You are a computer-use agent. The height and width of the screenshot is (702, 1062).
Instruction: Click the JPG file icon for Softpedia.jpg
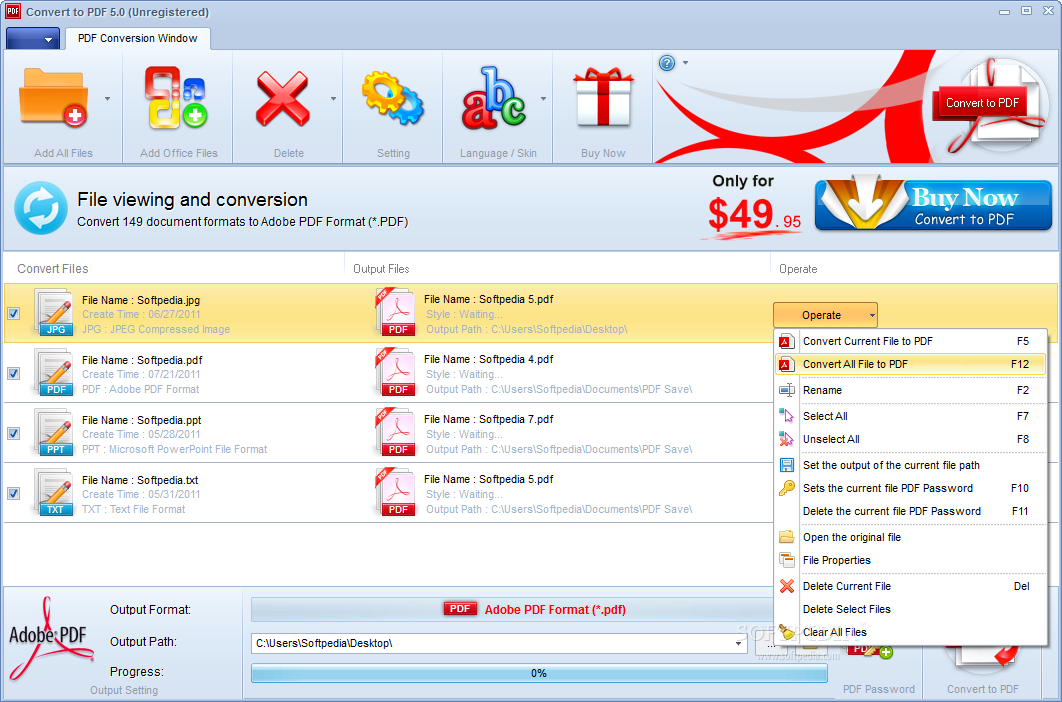pyautogui.click(x=54, y=312)
